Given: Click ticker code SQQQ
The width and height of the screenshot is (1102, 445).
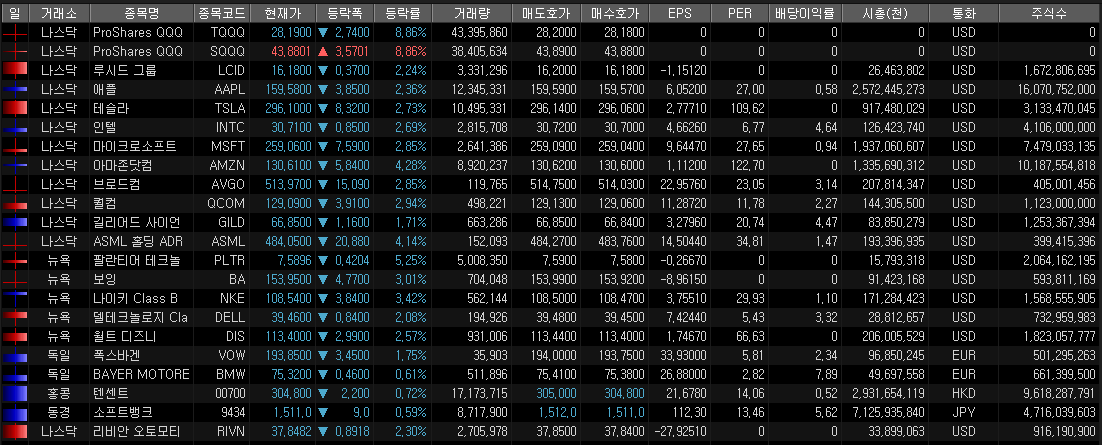Looking at the screenshot, I should 228,51.
